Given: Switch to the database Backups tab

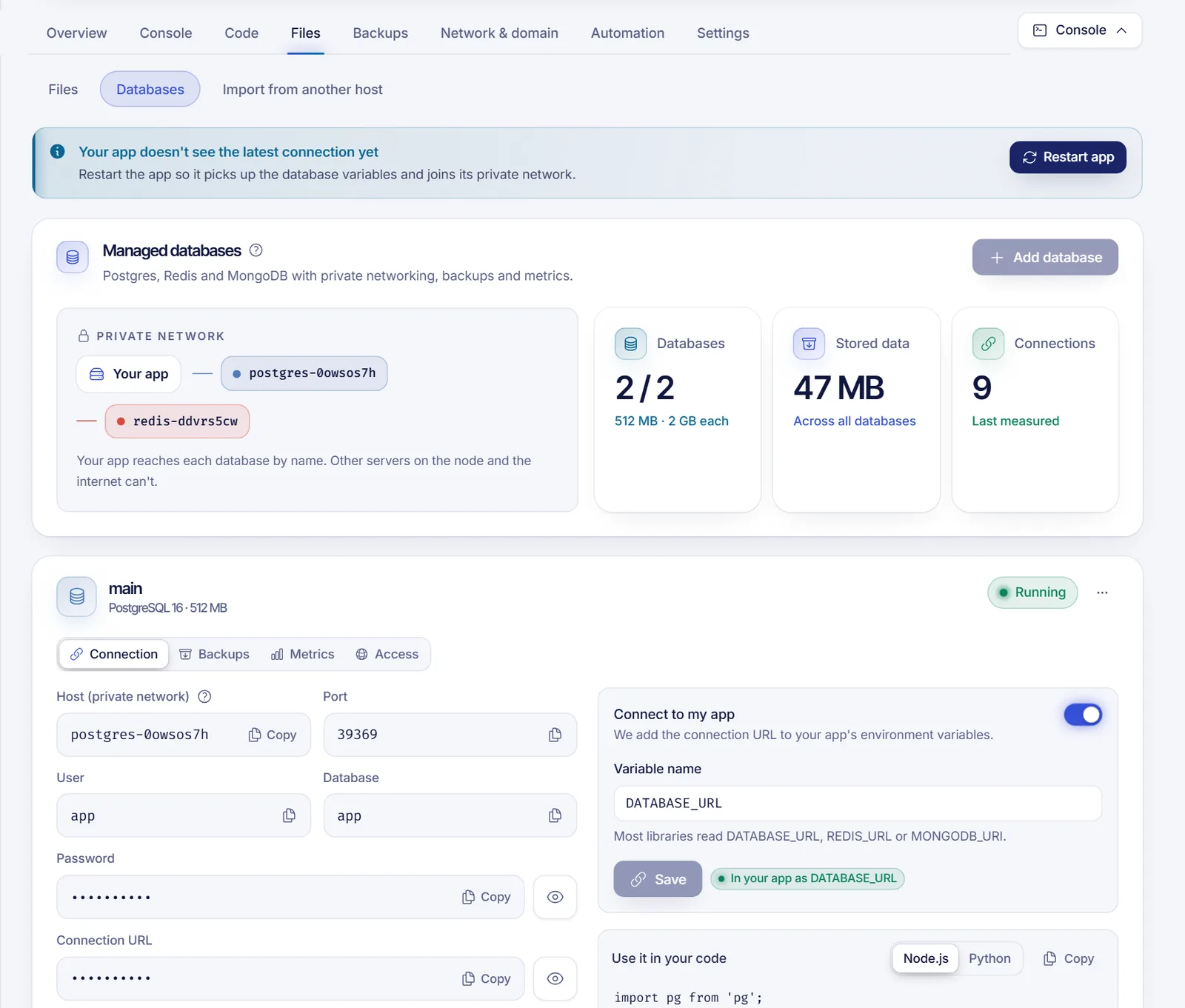Looking at the screenshot, I should pyautogui.click(x=214, y=654).
